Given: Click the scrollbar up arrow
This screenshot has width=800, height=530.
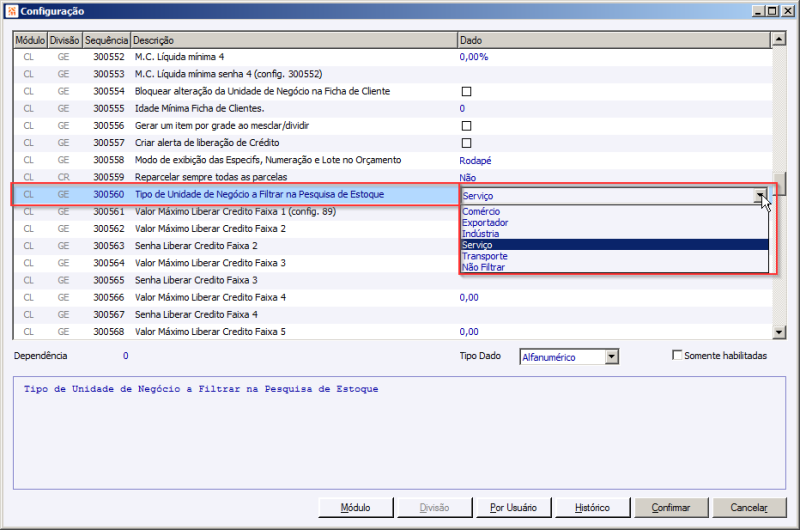Looking at the screenshot, I should 779,39.
